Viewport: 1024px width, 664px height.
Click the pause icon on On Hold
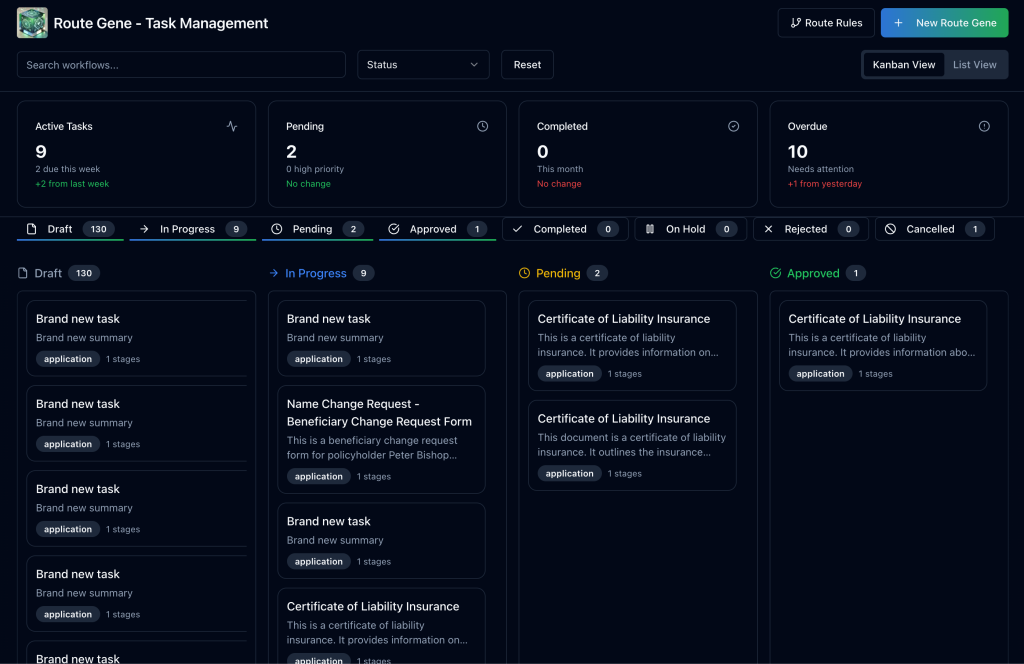coord(650,229)
